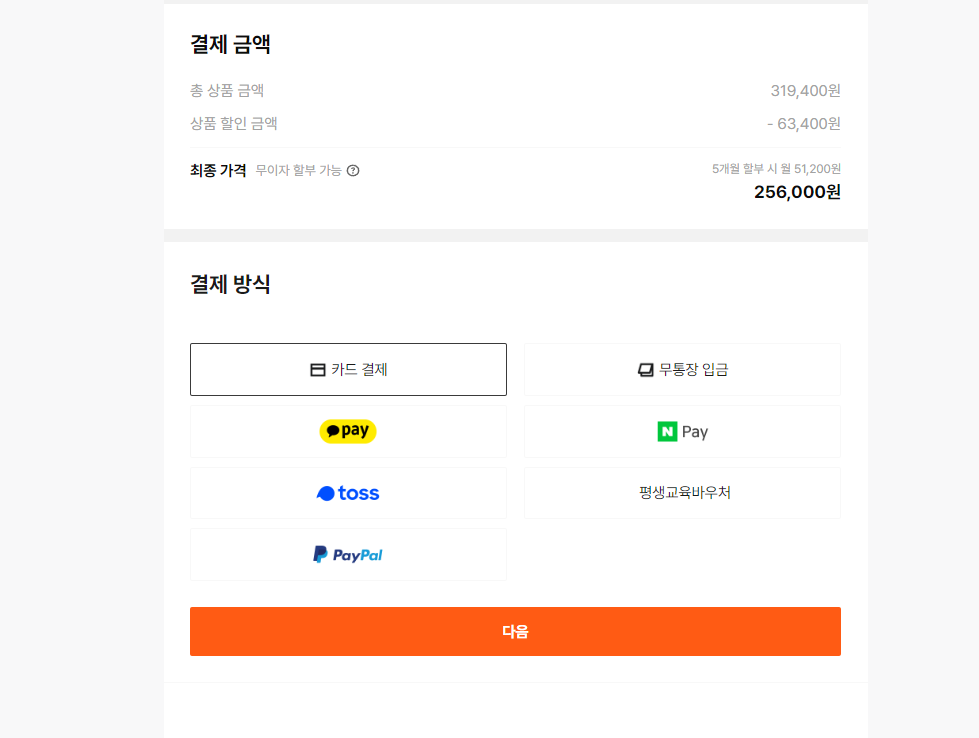Click the card icon inside 카드 결제 button
Image resolution: width=979 pixels, height=738 pixels.
[x=317, y=369]
